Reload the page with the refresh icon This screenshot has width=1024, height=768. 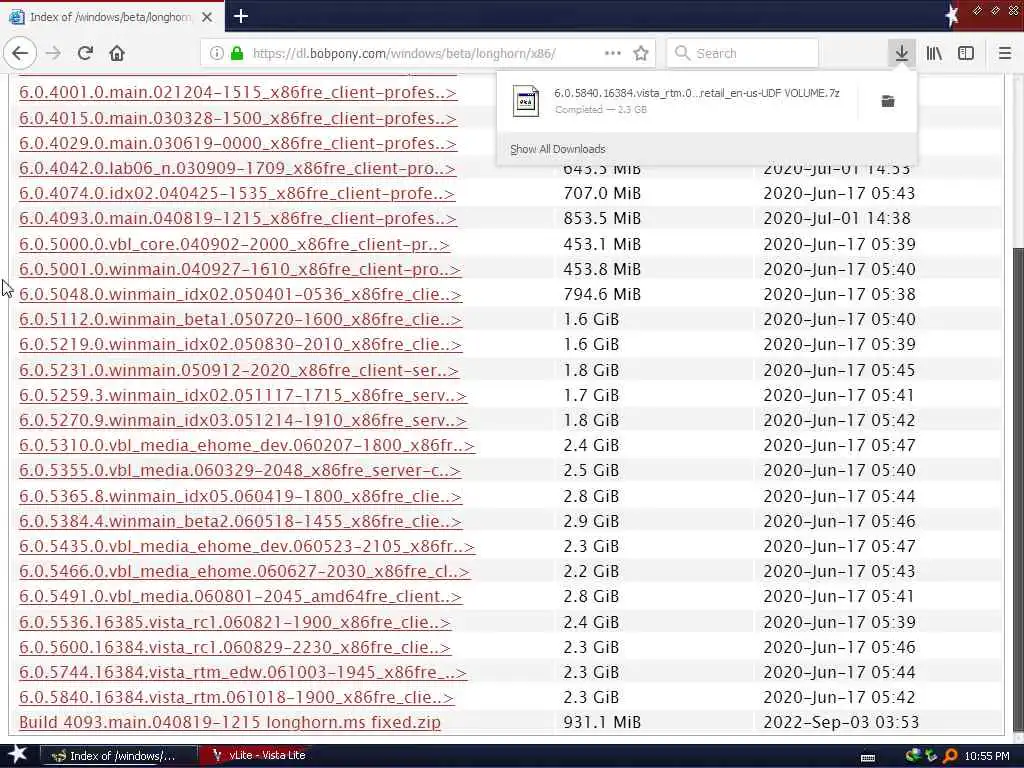(x=85, y=53)
